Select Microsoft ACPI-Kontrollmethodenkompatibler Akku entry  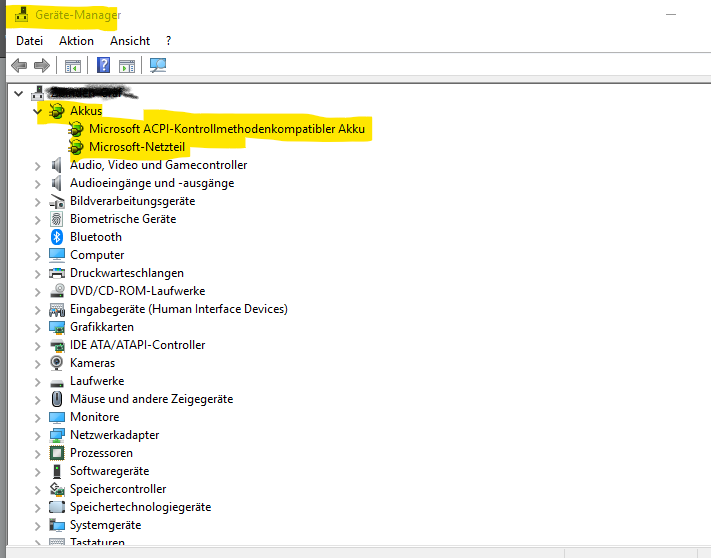227,129
